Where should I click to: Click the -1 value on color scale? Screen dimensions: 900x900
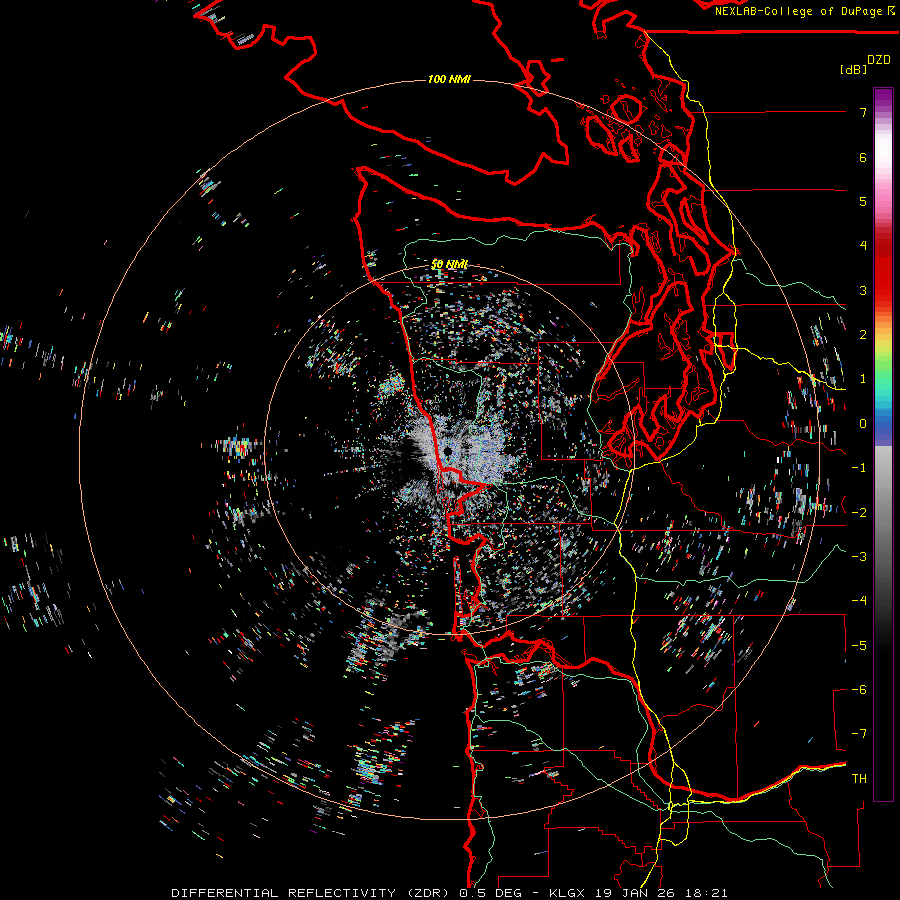click(859, 468)
